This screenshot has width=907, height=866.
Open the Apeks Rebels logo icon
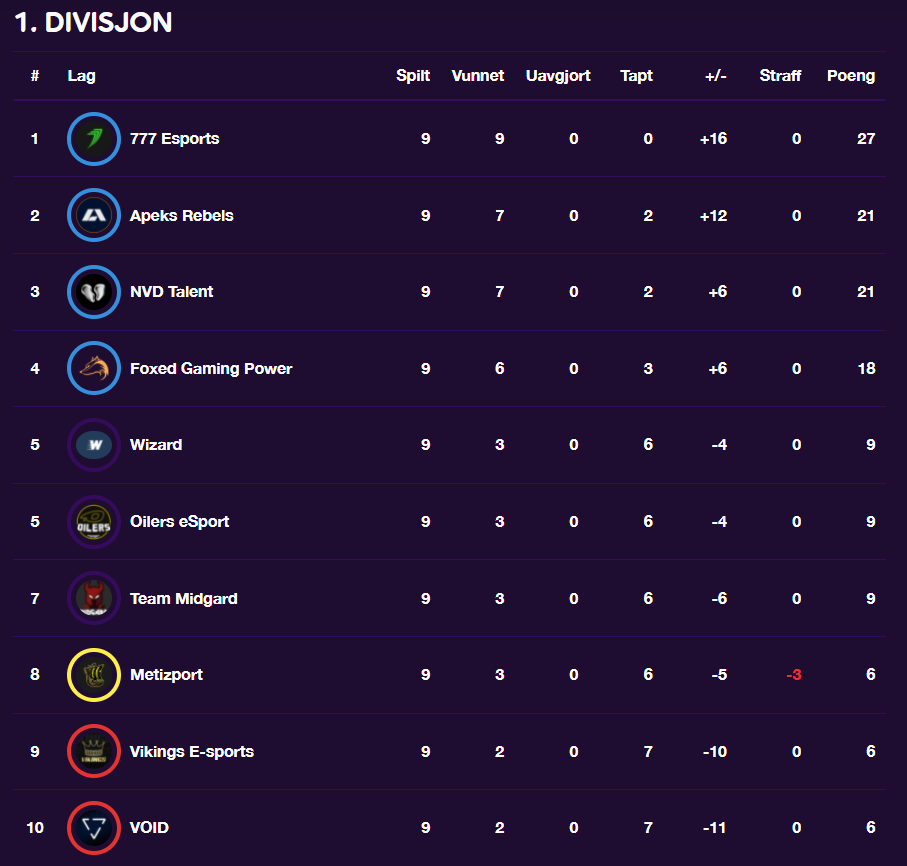point(93,215)
